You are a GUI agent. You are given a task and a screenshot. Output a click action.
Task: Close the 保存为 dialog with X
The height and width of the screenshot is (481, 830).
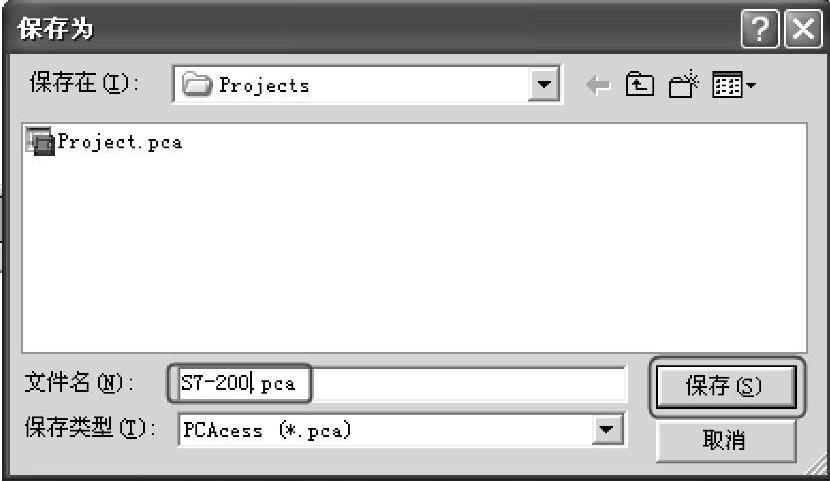coord(802,29)
